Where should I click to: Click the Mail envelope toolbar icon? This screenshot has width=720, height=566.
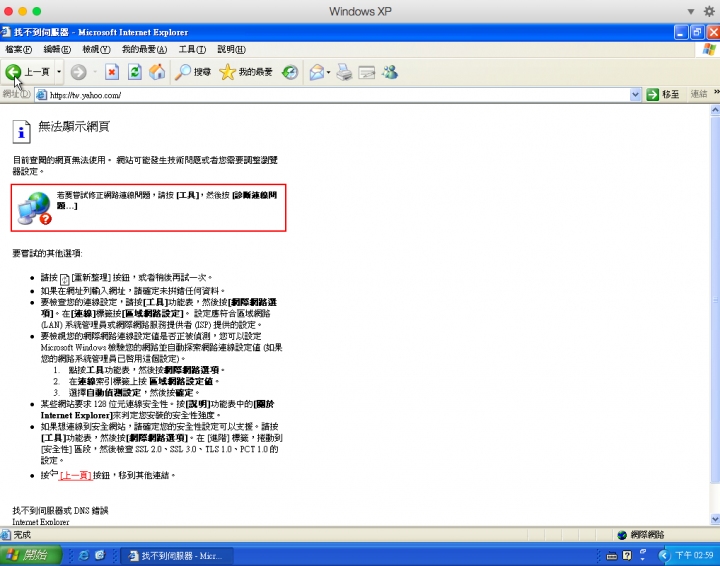click(317, 72)
